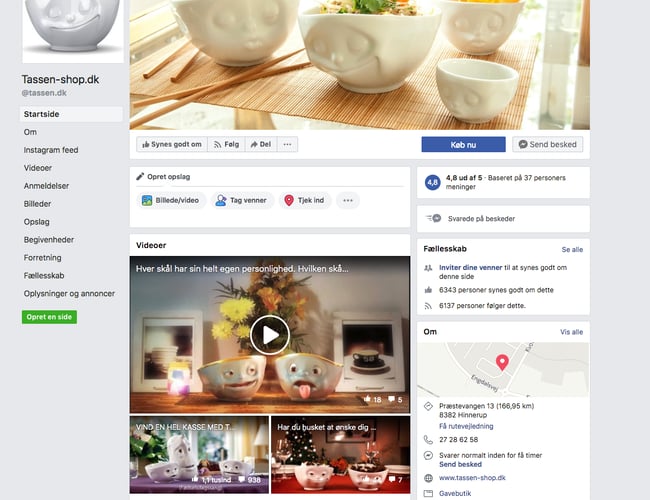The image size is (650, 500).
Task: Click the Synes godt om like button
Action: 172,144
